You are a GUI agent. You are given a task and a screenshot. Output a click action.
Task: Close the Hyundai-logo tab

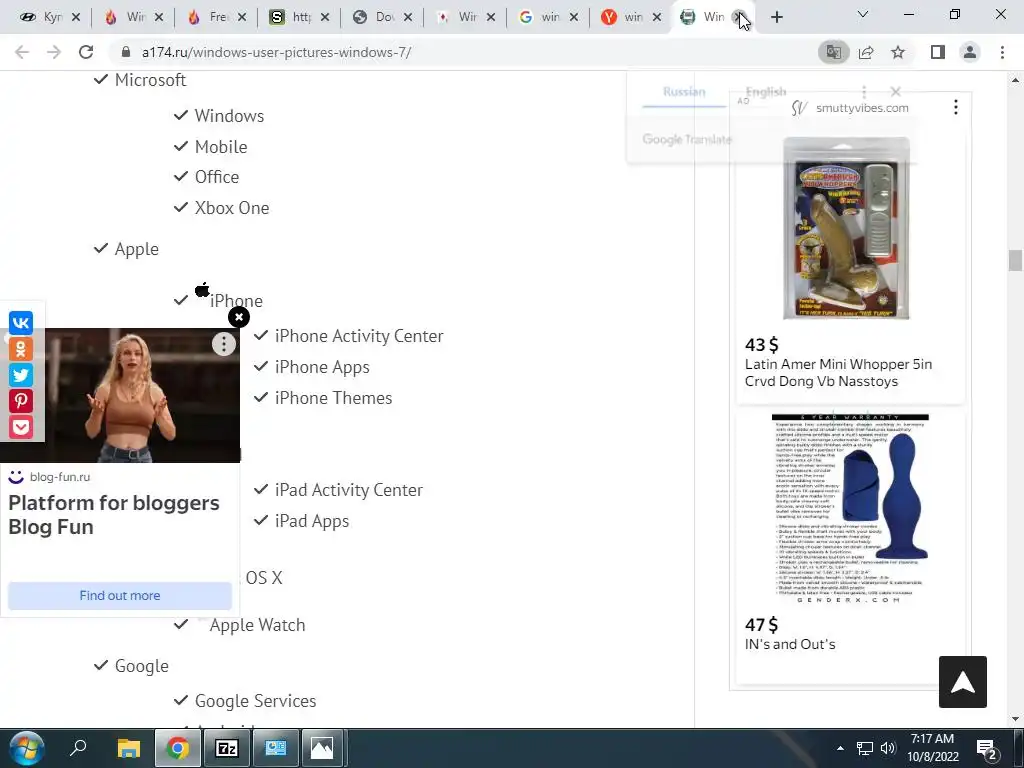pos(76,17)
